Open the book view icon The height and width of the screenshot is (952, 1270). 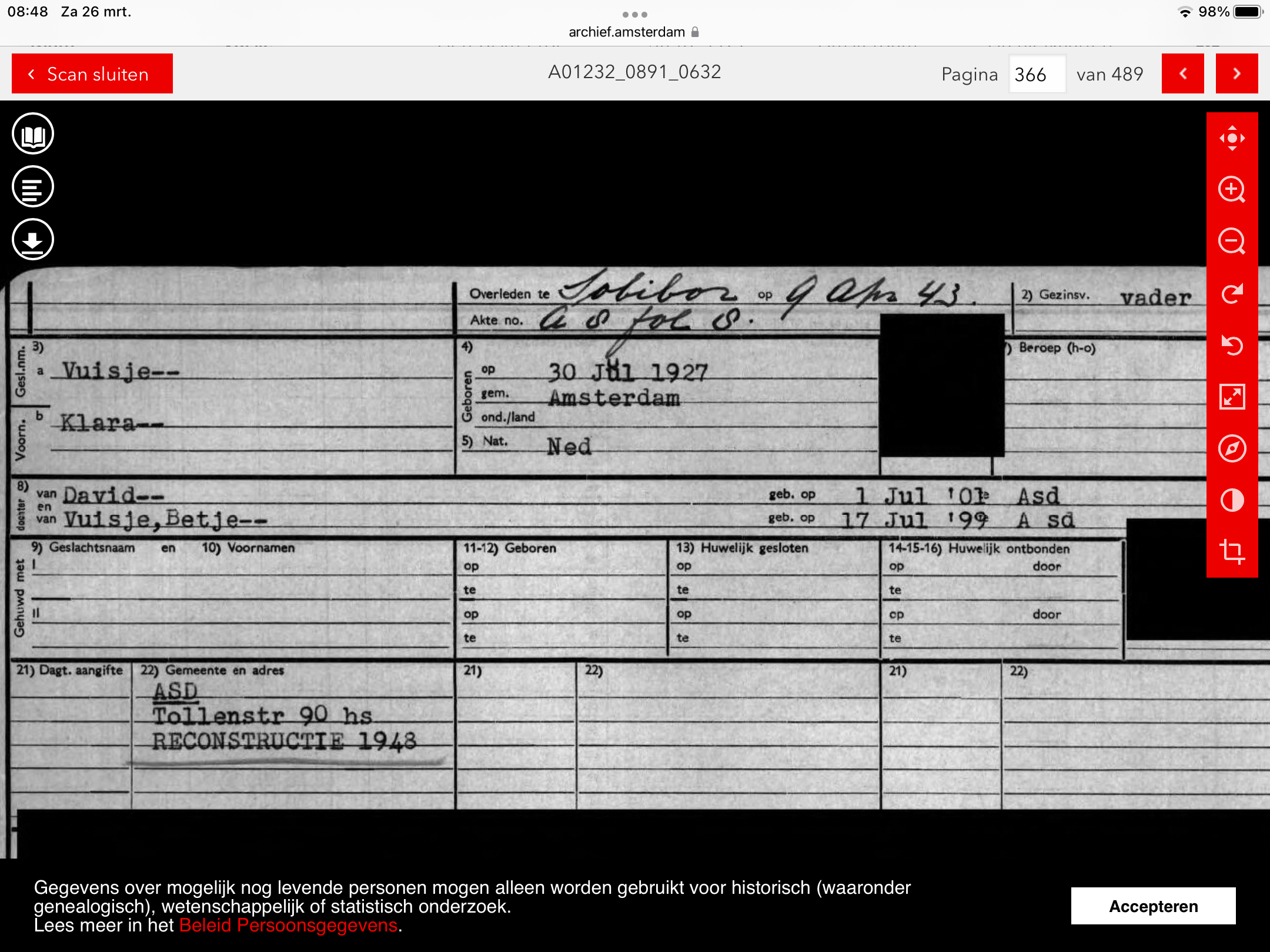[33, 134]
